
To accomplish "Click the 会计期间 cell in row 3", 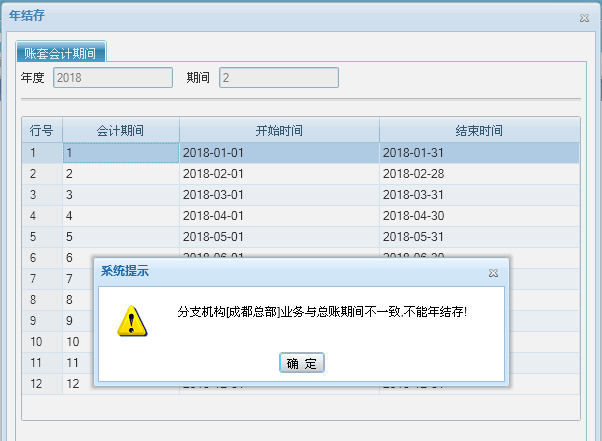I will pyautogui.click(x=121, y=195).
